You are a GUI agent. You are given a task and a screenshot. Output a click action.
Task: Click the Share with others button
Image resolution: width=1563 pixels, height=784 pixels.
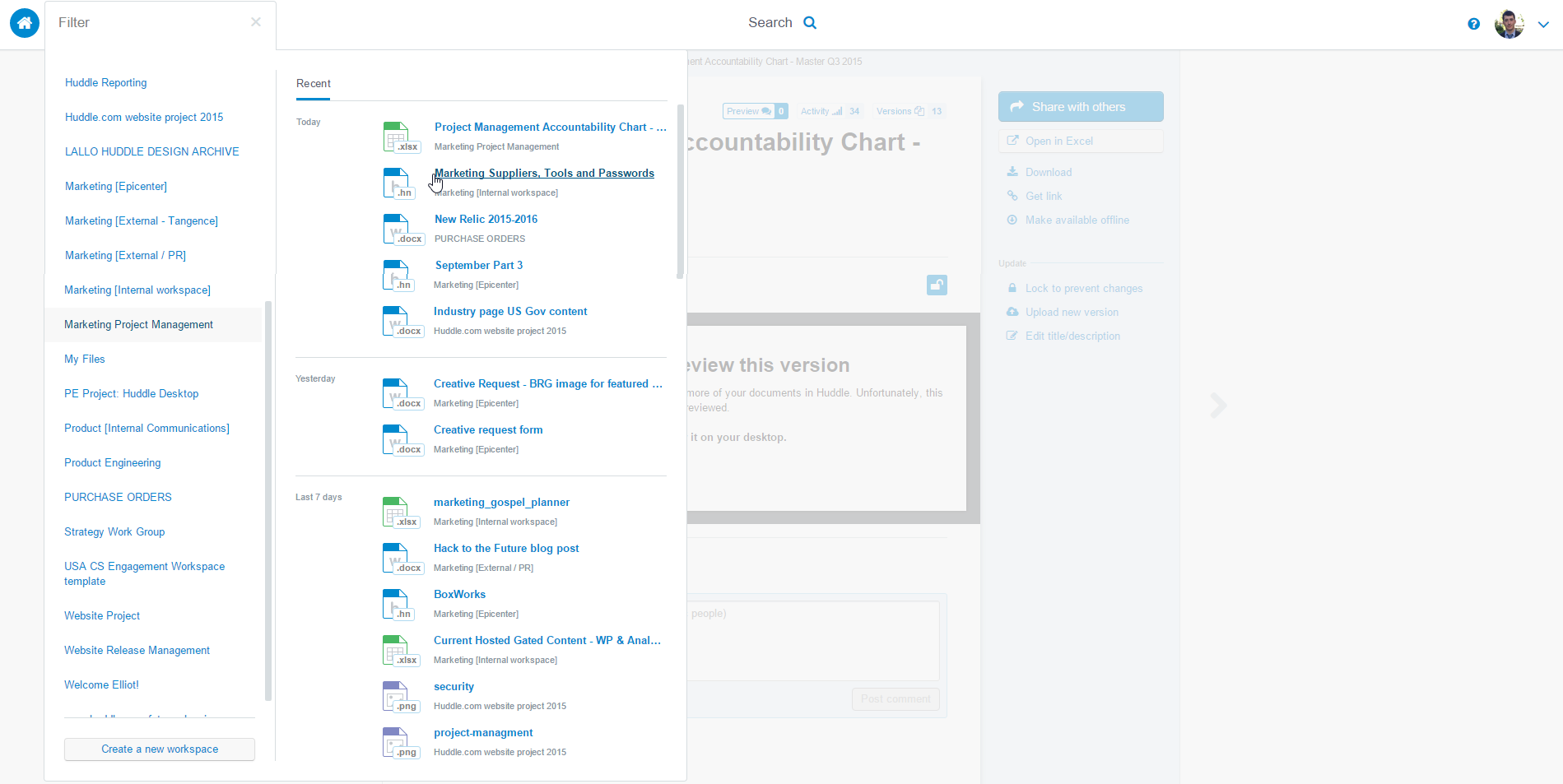tap(1080, 107)
